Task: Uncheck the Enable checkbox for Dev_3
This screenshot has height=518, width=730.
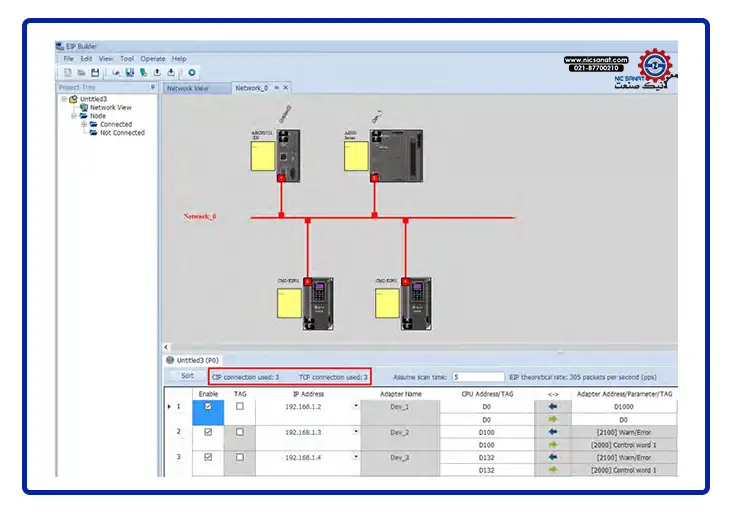Action: click(208, 457)
